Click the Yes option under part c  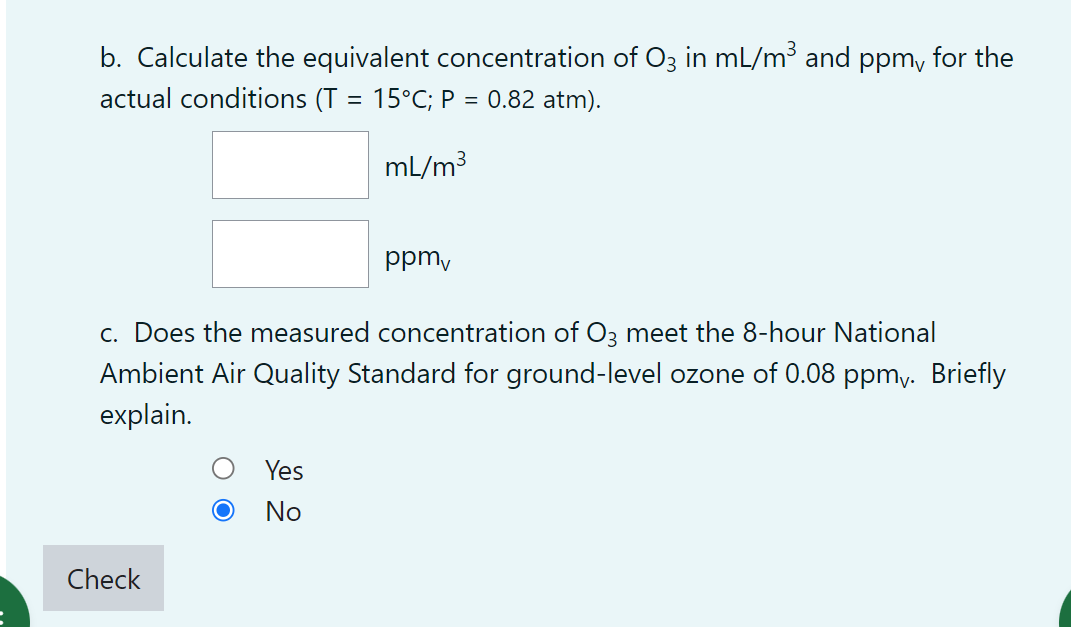(x=223, y=468)
